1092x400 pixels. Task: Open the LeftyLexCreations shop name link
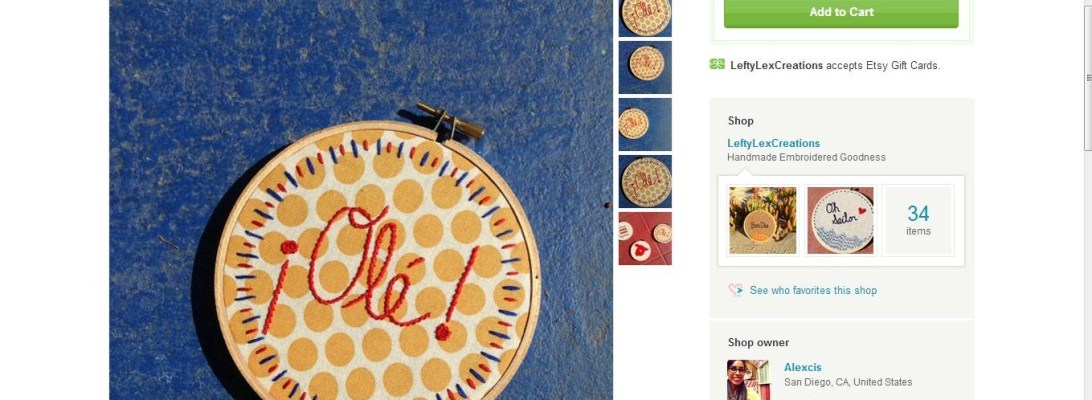773,144
